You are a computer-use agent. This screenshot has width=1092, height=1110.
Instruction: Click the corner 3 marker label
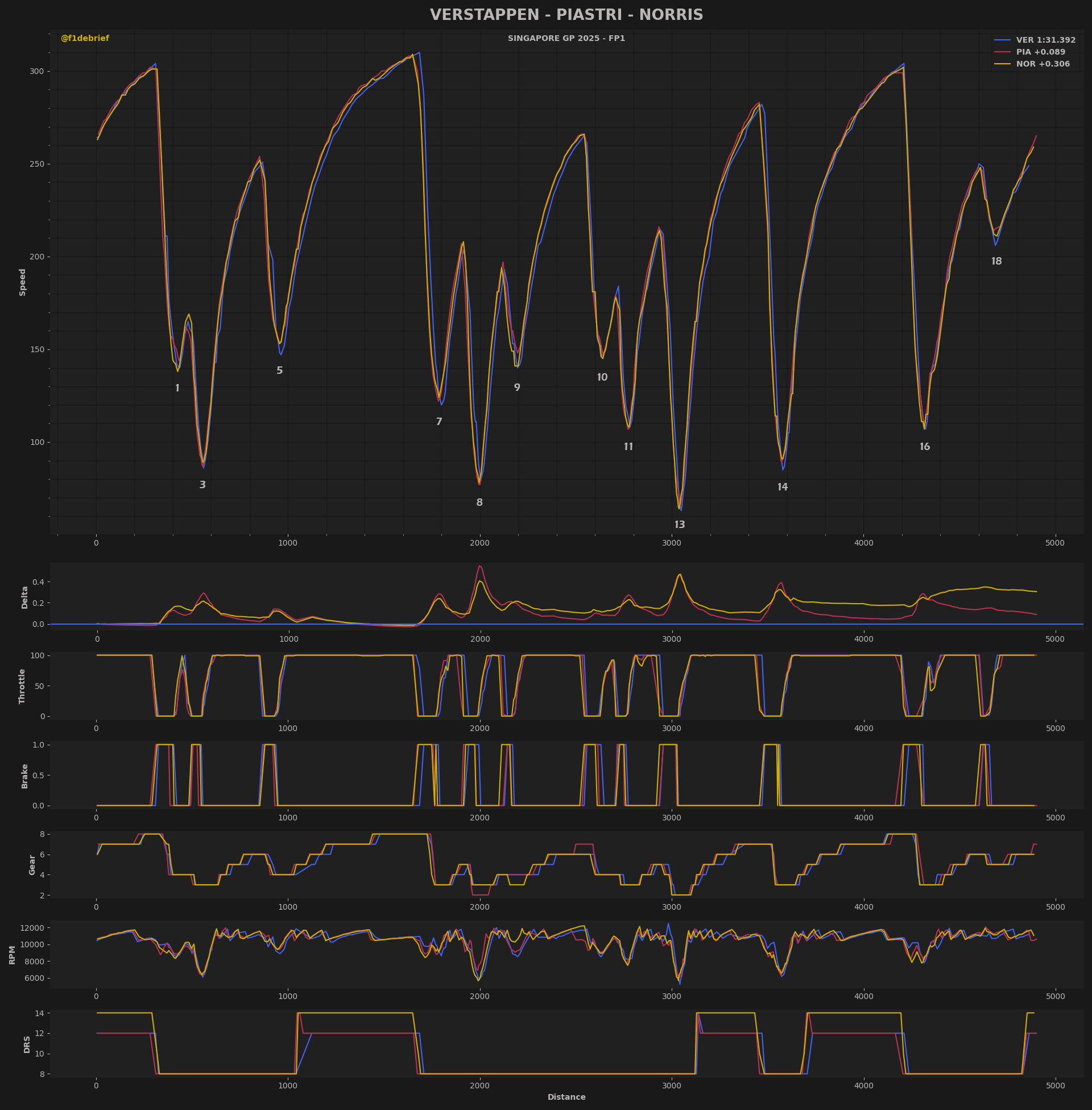click(202, 485)
